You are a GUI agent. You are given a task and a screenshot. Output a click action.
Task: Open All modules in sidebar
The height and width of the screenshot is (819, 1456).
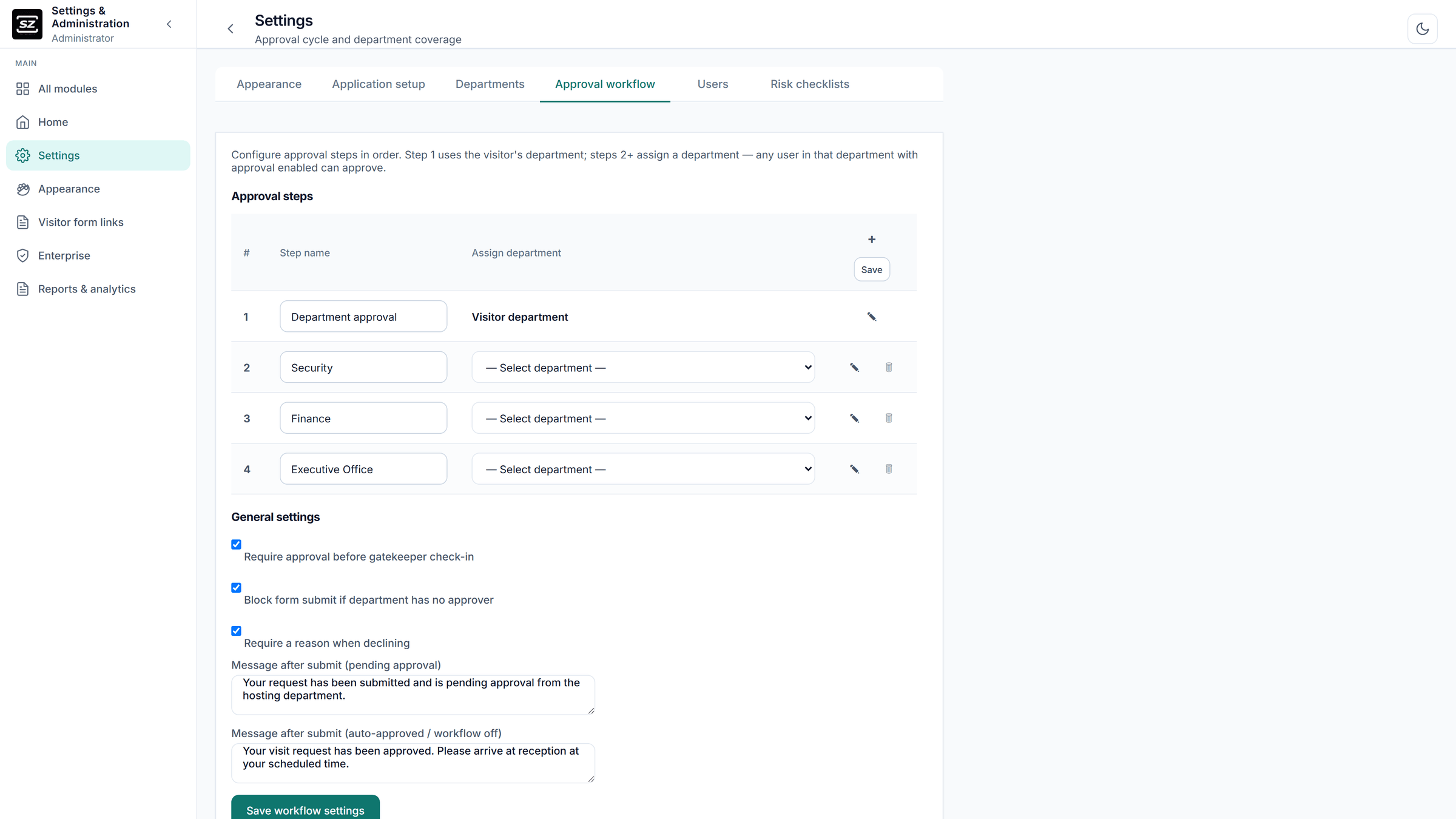coord(98,89)
